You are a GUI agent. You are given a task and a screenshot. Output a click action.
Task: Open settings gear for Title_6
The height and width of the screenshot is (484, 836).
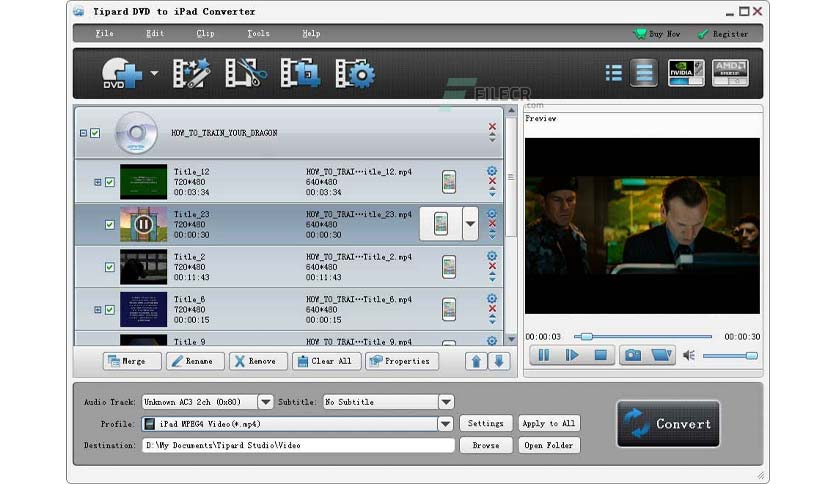[x=492, y=299]
